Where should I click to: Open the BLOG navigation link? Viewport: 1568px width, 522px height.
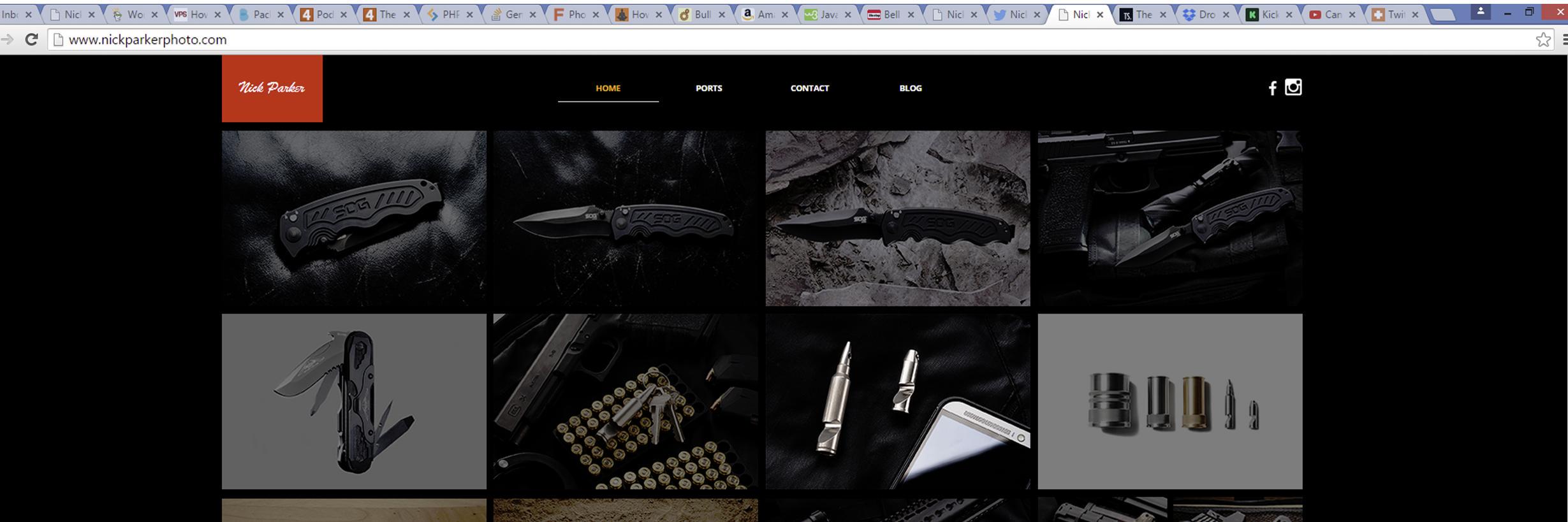(910, 88)
